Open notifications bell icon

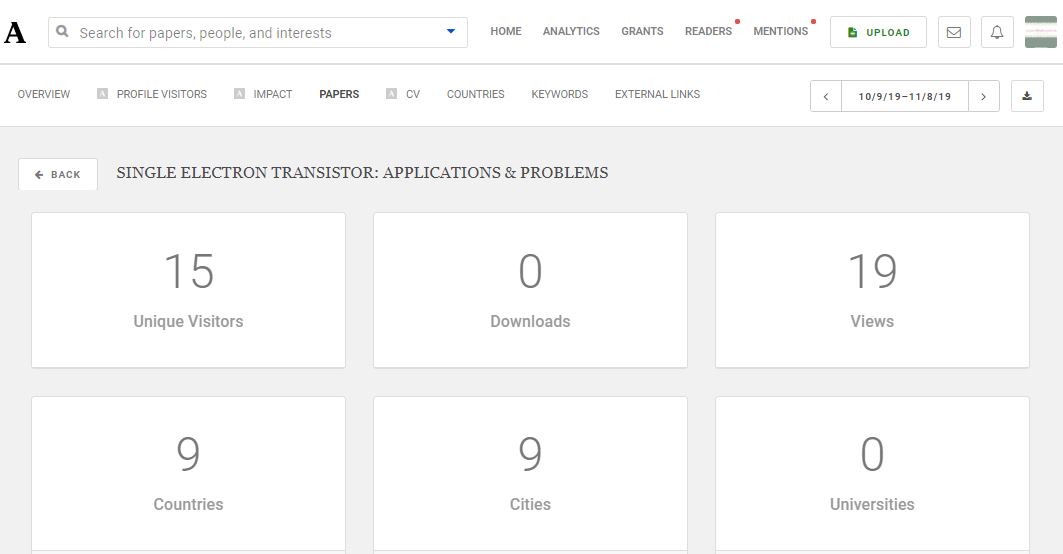[x=997, y=33]
